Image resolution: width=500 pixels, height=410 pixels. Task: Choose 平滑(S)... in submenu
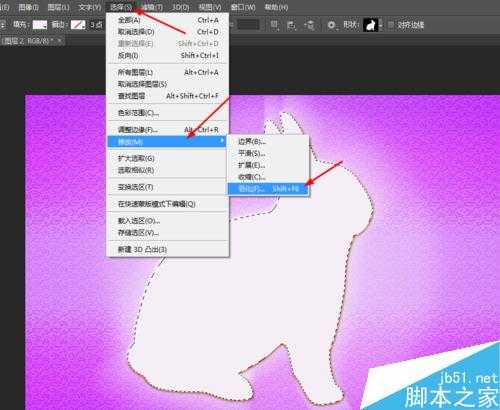268,153
